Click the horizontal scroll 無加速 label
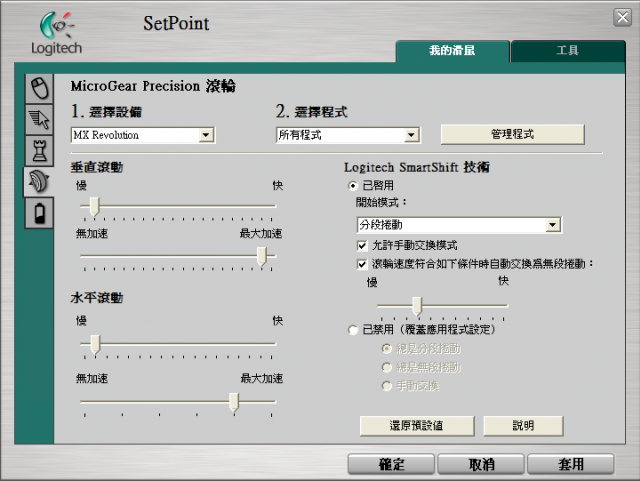The width and height of the screenshot is (640, 481). point(92,379)
